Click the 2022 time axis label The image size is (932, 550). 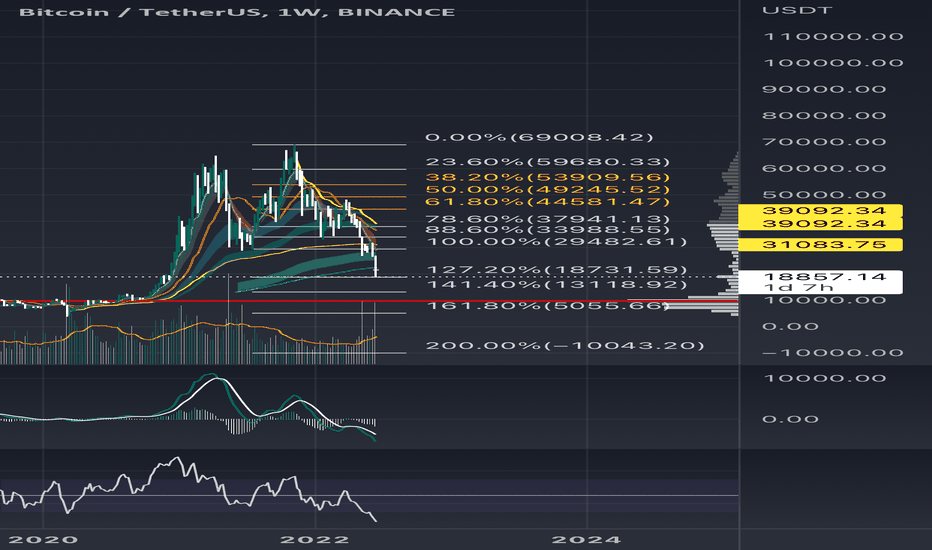point(315,539)
